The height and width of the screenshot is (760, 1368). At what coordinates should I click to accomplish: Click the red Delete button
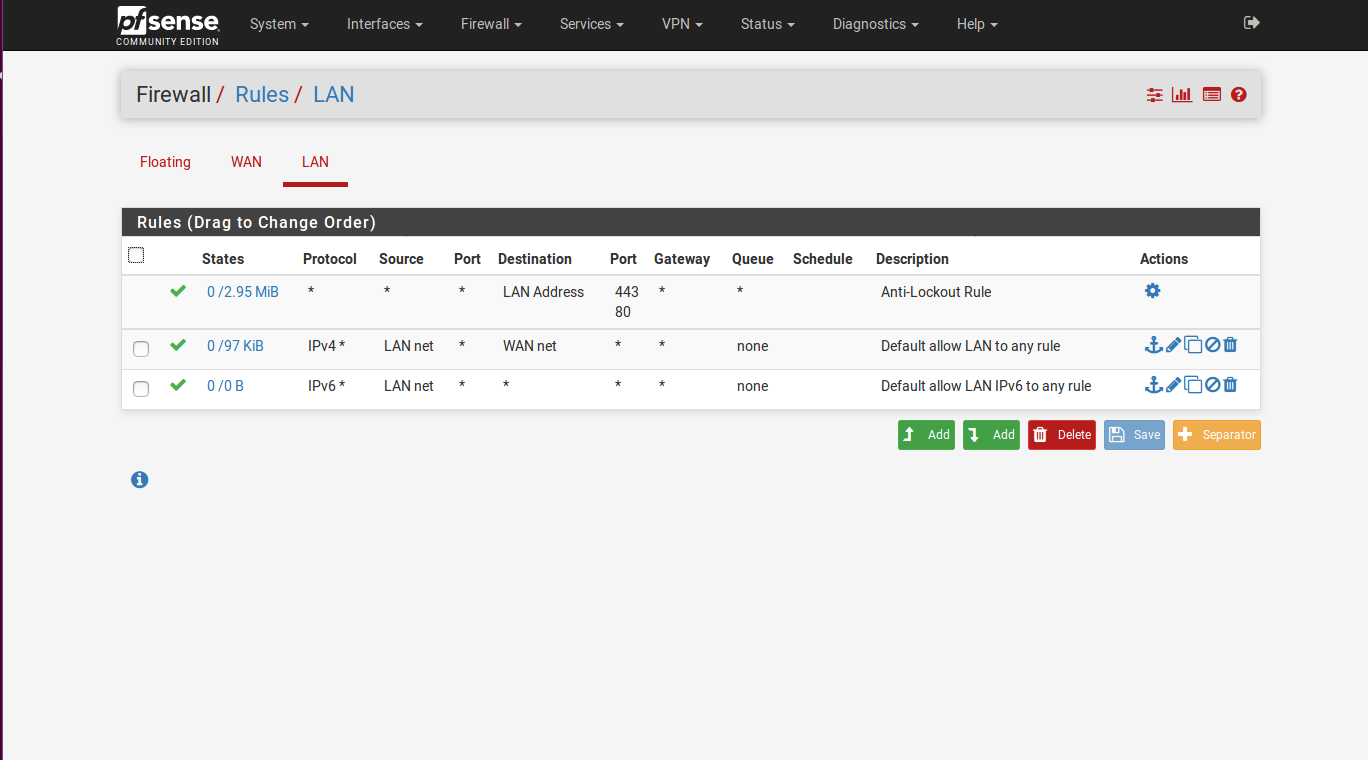[1062, 435]
